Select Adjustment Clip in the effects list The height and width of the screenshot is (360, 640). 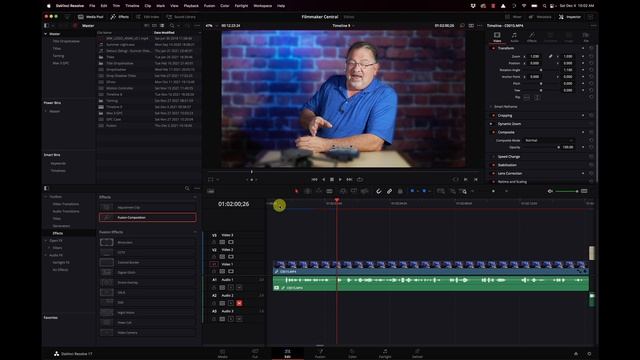coord(147,207)
